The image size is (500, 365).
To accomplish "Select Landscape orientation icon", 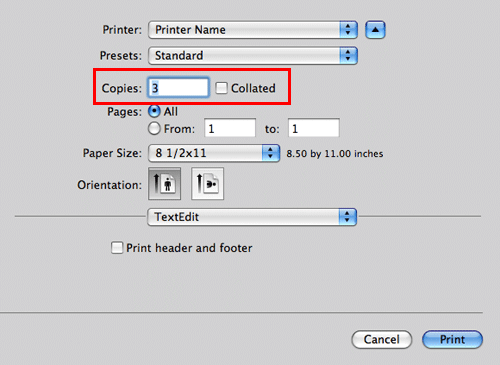I will coord(207,184).
